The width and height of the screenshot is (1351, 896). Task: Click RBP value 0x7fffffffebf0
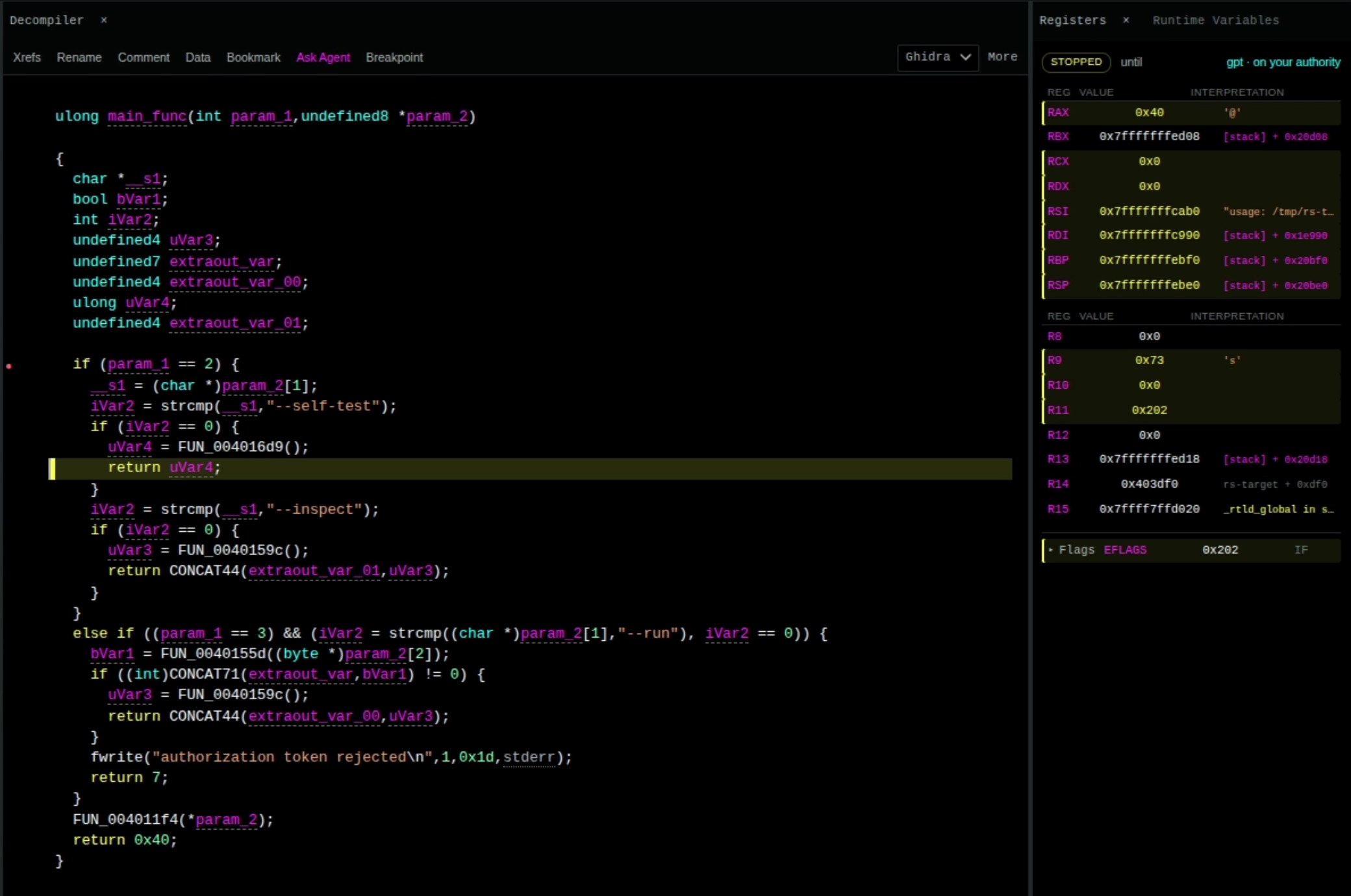pyautogui.click(x=1149, y=260)
